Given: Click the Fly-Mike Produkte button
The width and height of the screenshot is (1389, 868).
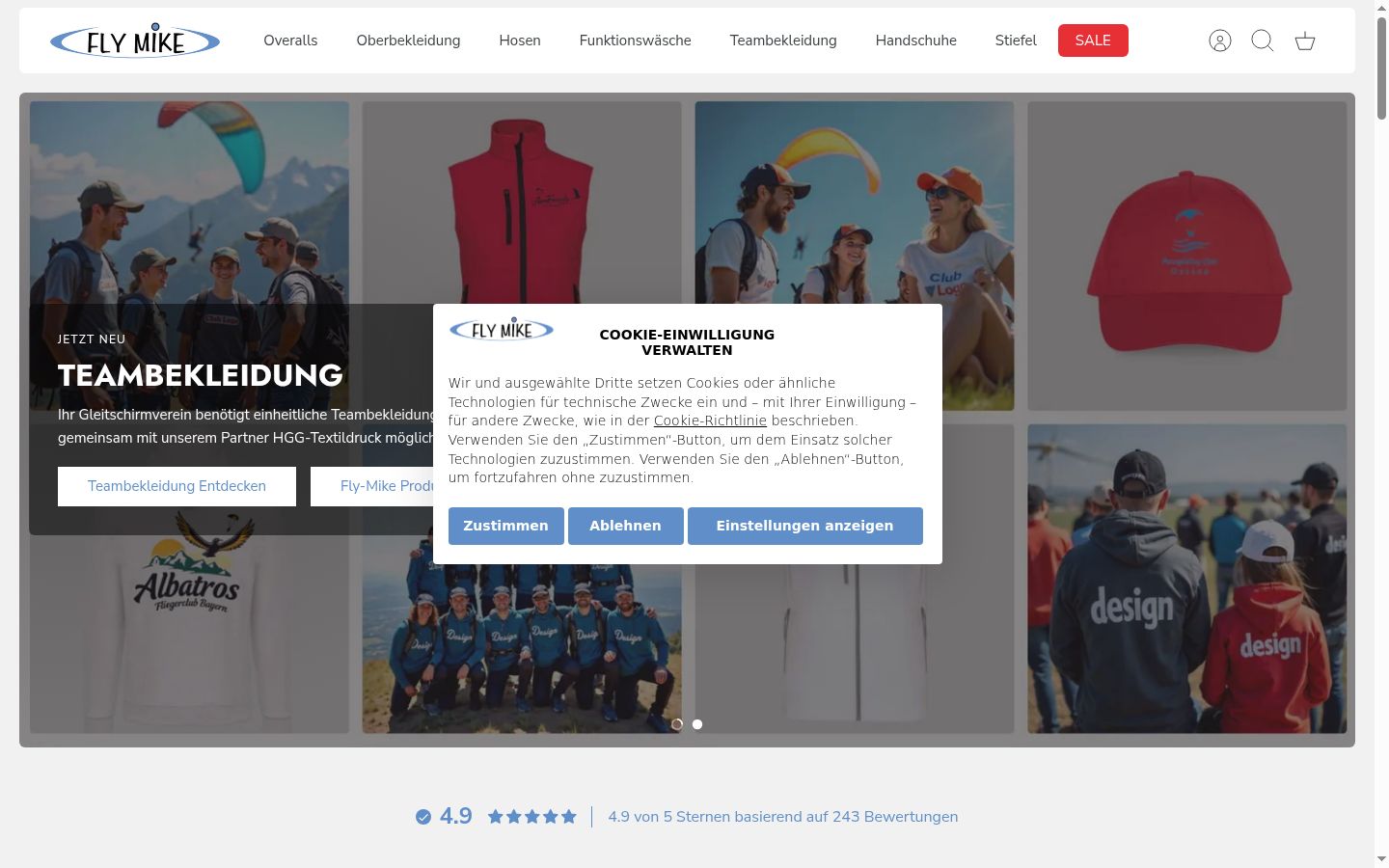Looking at the screenshot, I should 372,486.
